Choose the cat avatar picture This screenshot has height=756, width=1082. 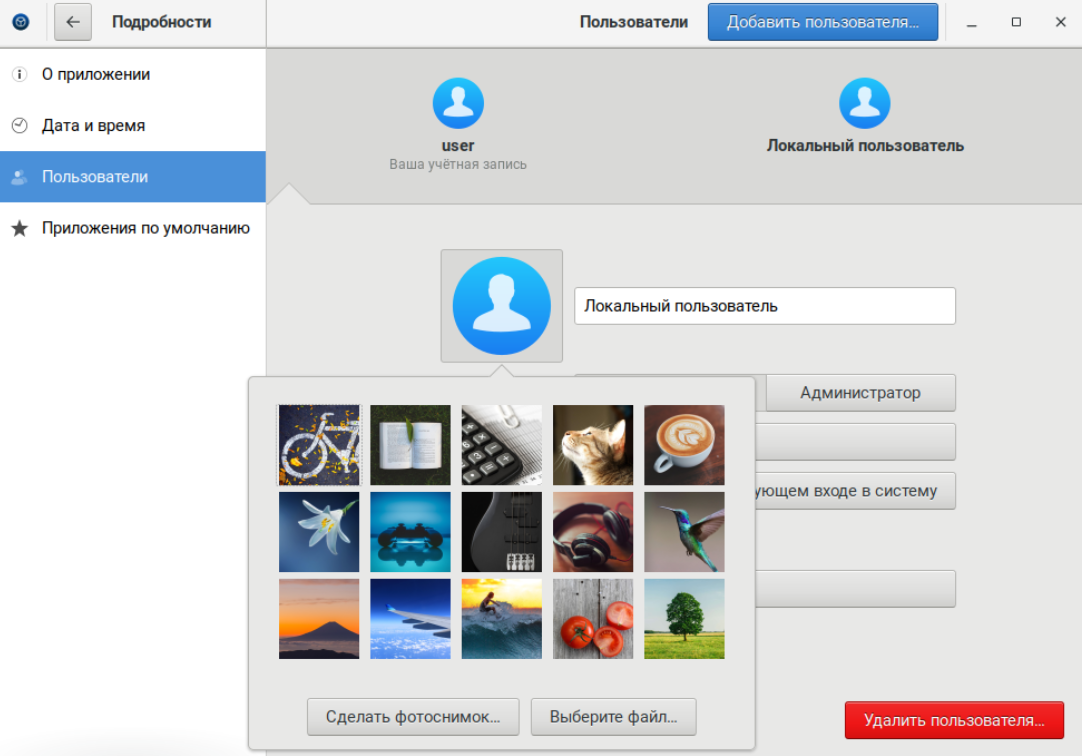tap(593, 445)
